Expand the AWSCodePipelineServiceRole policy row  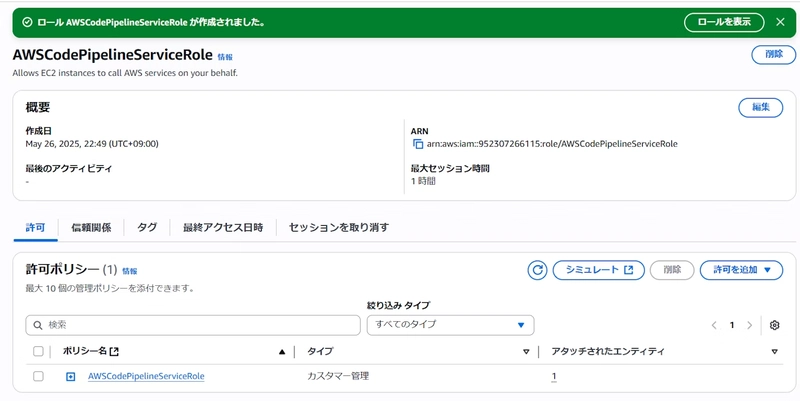pyautogui.click(x=70, y=377)
